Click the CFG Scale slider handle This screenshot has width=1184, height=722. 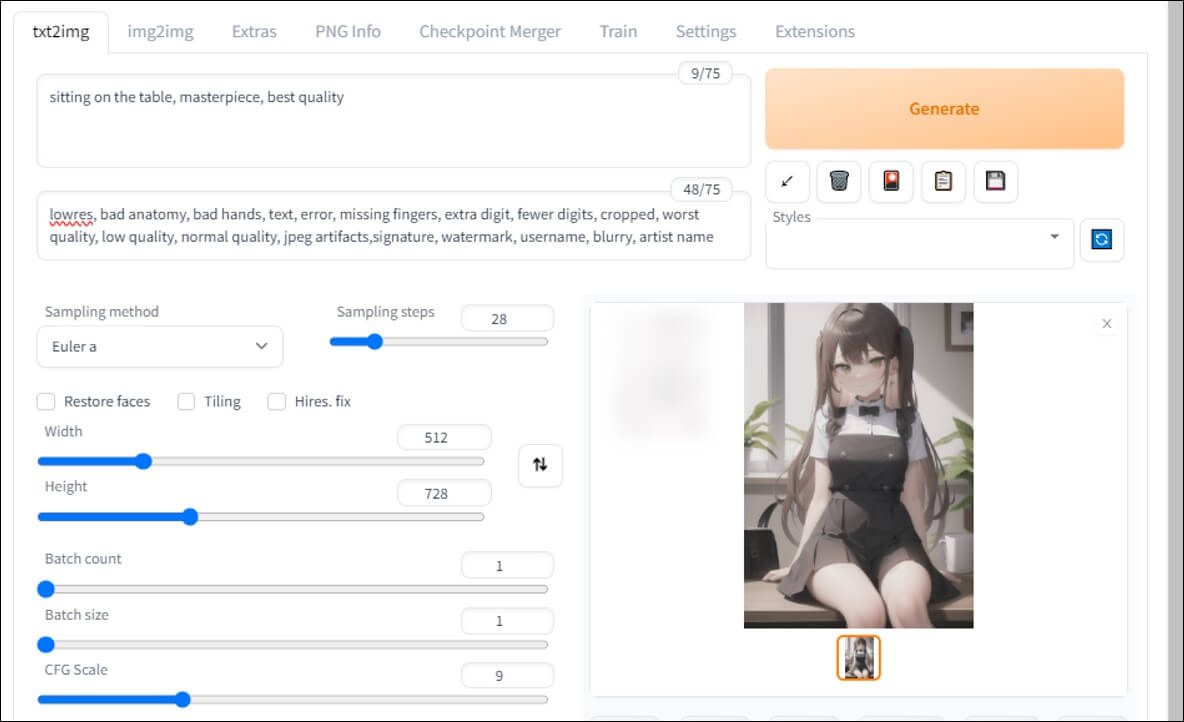click(182, 699)
